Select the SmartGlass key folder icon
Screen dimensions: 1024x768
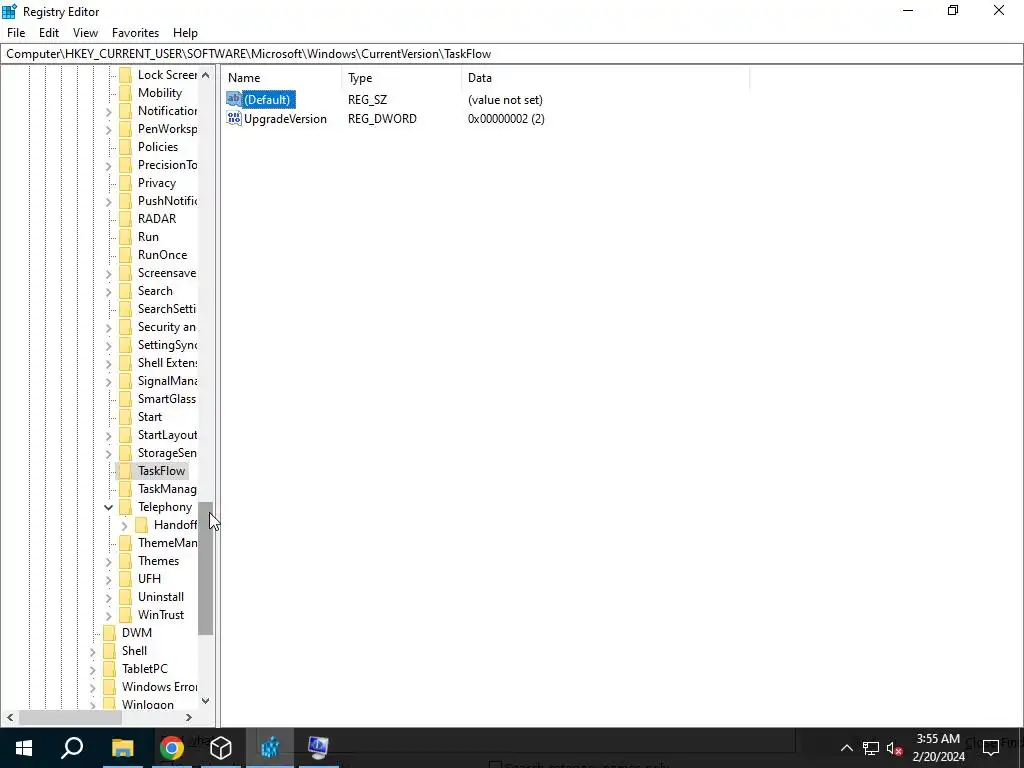[125, 398]
